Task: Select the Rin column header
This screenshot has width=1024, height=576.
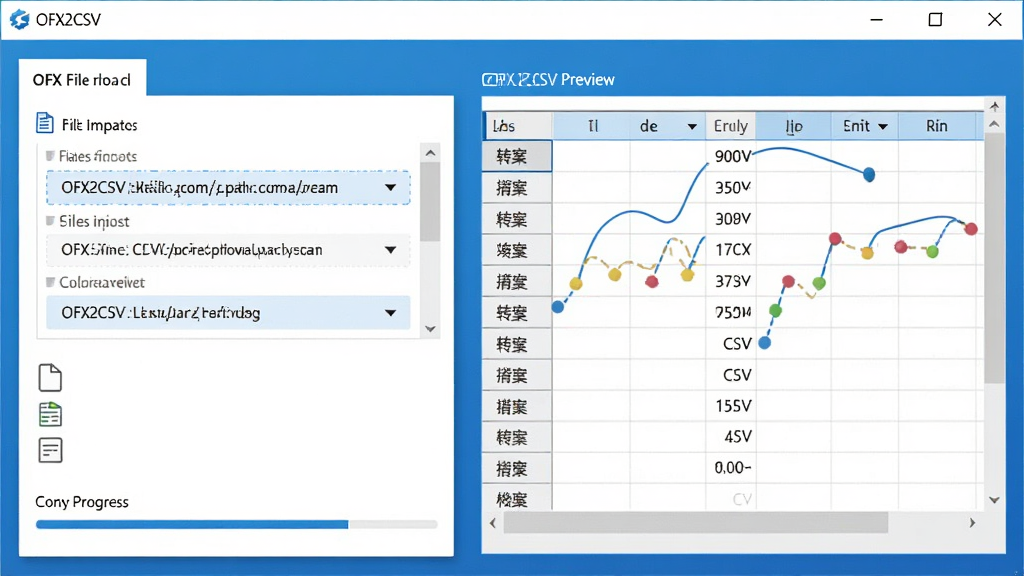Action: pyautogui.click(x=936, y=126)
